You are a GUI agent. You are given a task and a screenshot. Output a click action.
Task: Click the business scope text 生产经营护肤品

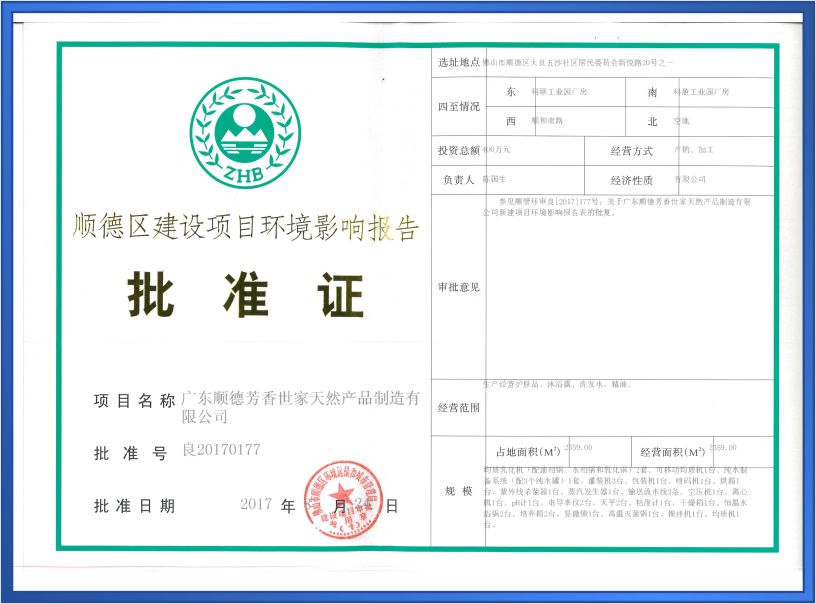pyautogui.click(x=557, y=384)
